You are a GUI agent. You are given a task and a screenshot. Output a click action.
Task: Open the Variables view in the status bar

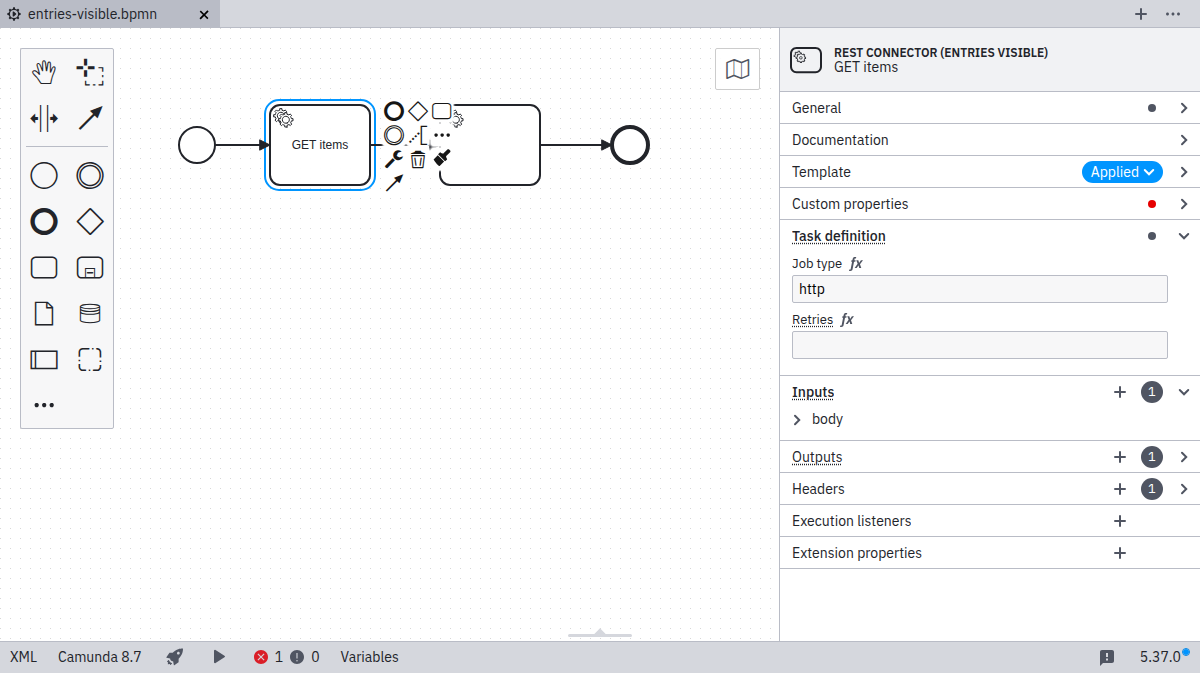pyautogui.click(x=369, y=657)
